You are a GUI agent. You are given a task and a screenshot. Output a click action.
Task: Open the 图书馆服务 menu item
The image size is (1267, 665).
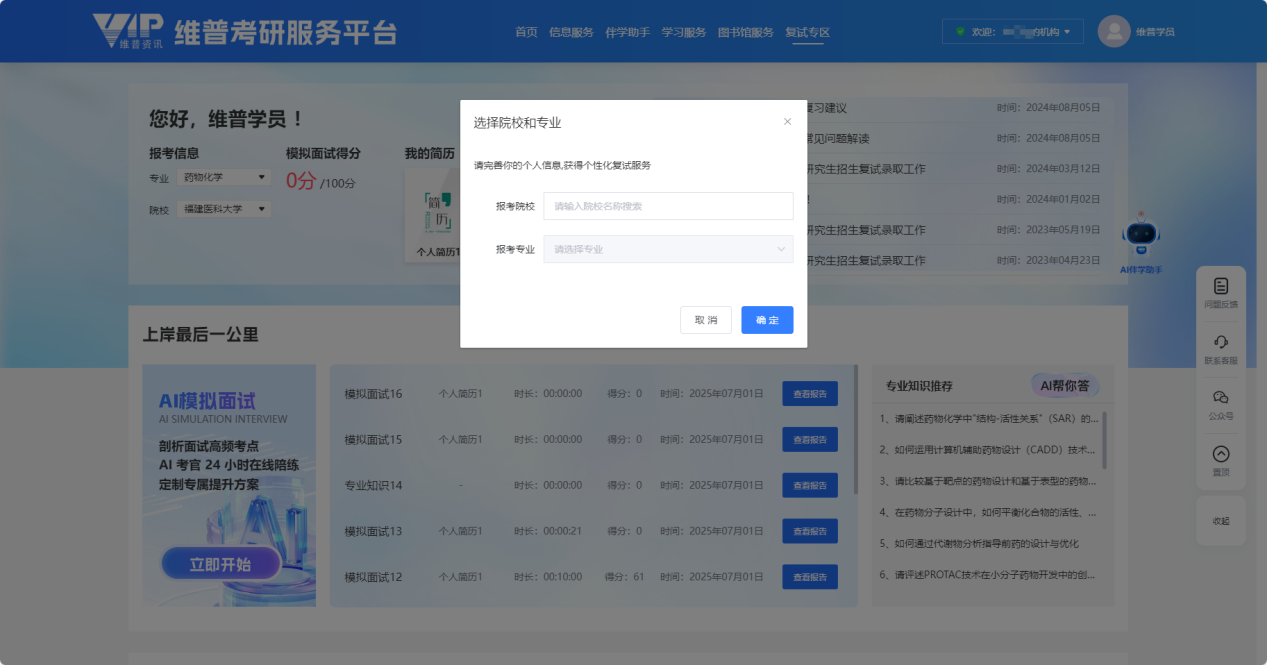745,32
